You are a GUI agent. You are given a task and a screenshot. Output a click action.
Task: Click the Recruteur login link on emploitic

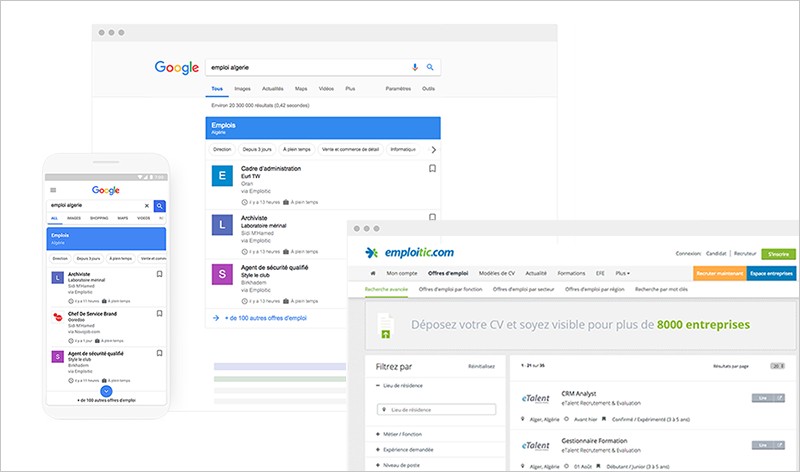tap(745, 254)
